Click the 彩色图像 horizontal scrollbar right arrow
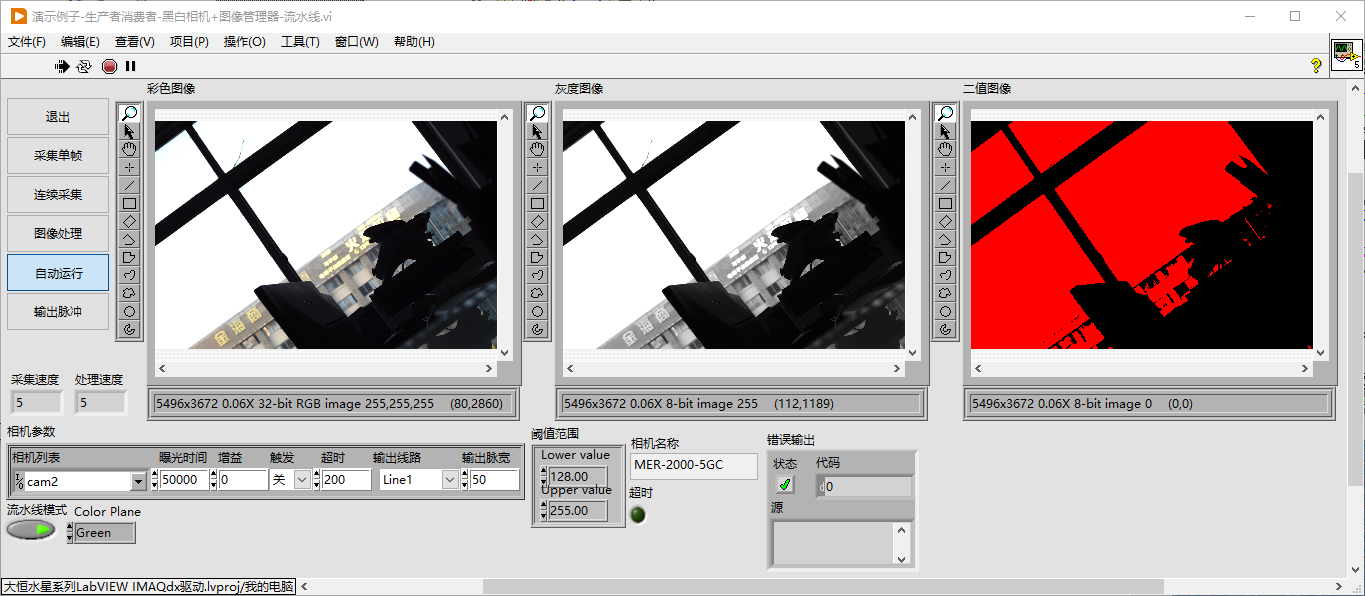The width and height of the screenshot is (1365, 596). (x=490, y=369)
